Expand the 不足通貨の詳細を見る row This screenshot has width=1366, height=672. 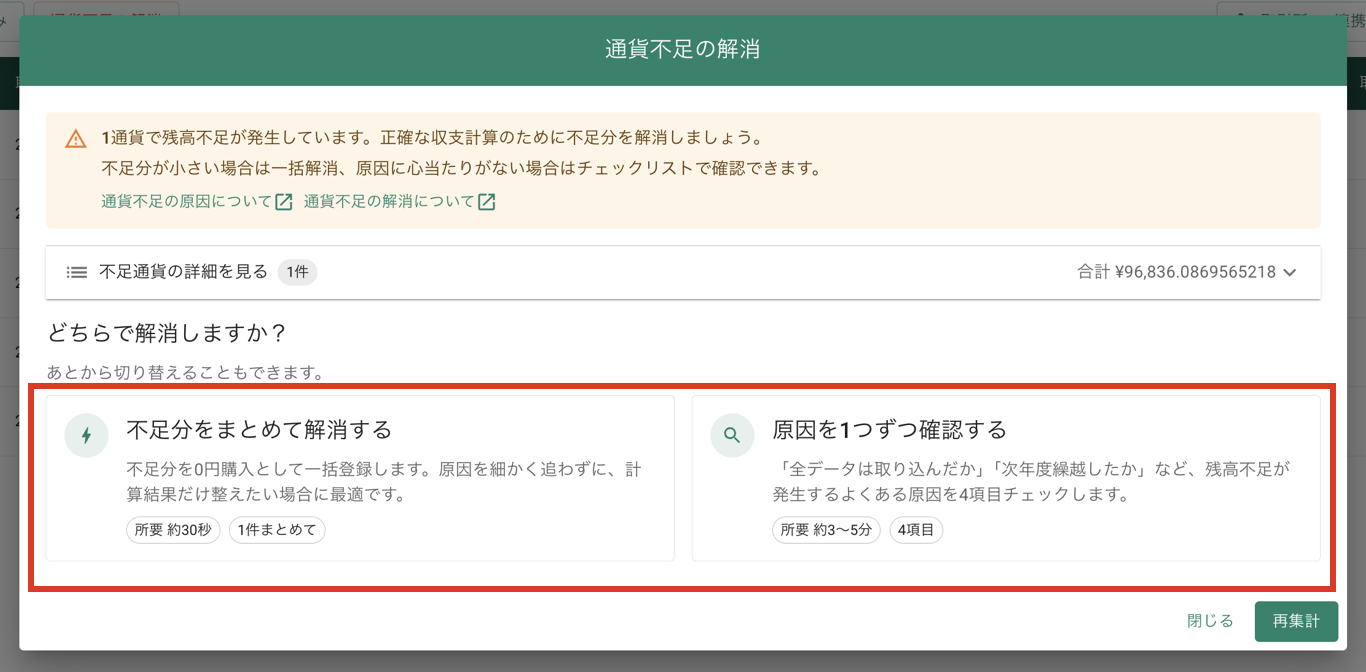[x=683, y=272]
